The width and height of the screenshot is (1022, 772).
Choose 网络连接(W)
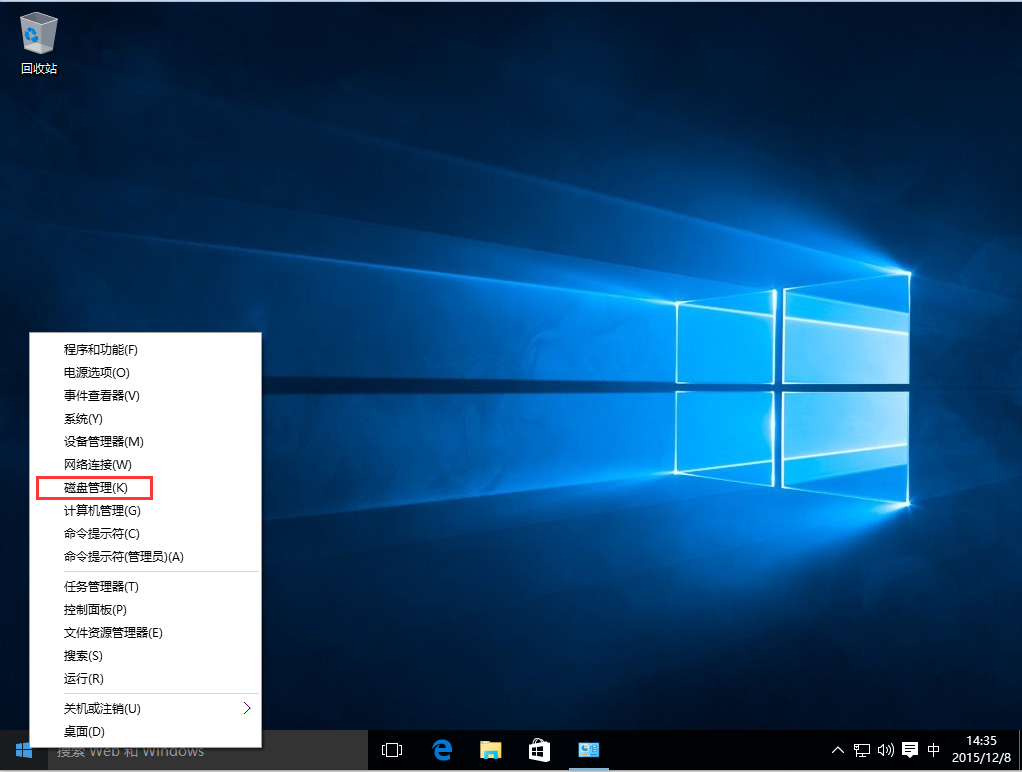(145, 465)
